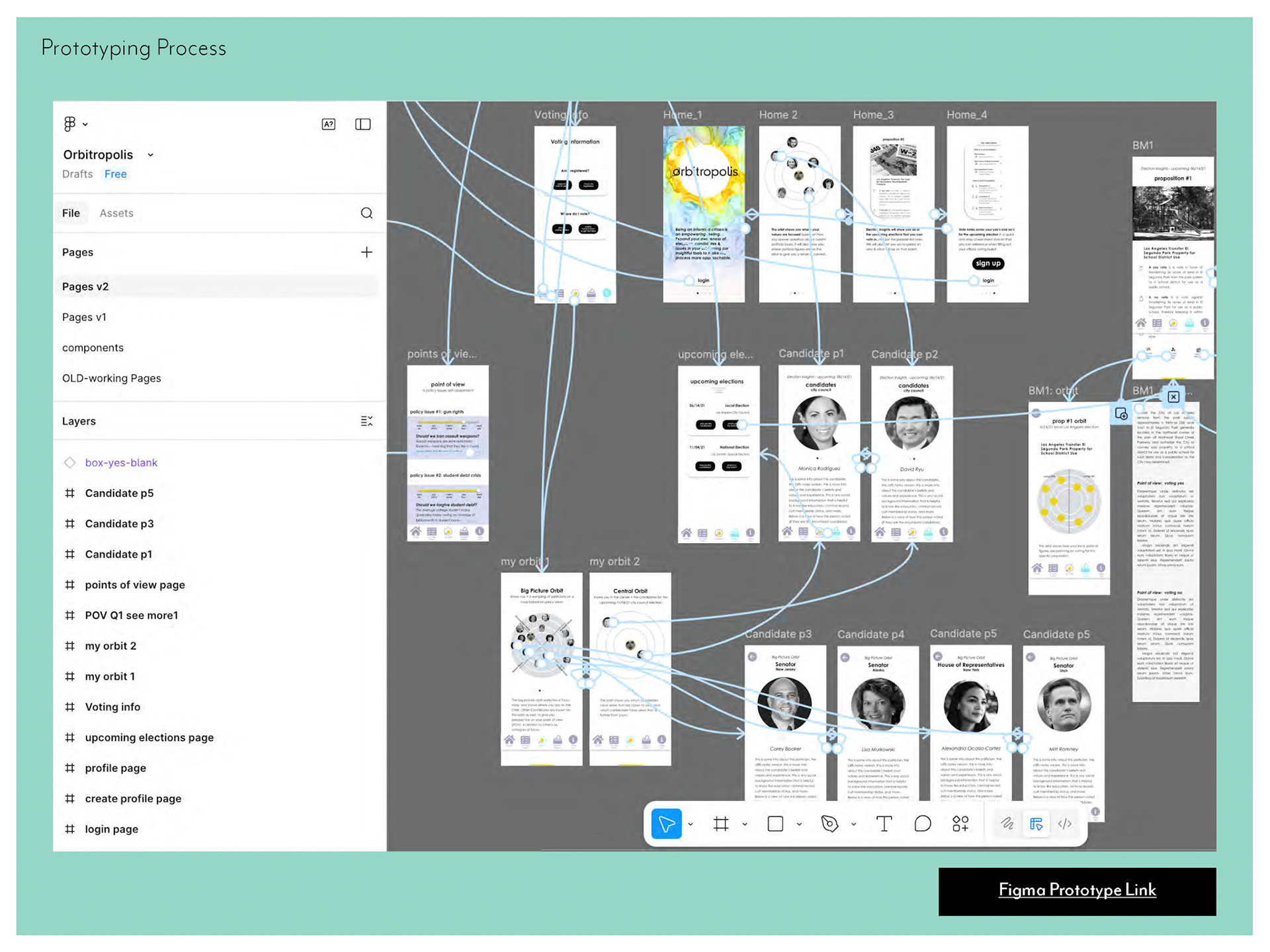The width and height of the screenshot is (1270, 952).
Task: Select the Move tool in toolbar
Action: (666, 824)
